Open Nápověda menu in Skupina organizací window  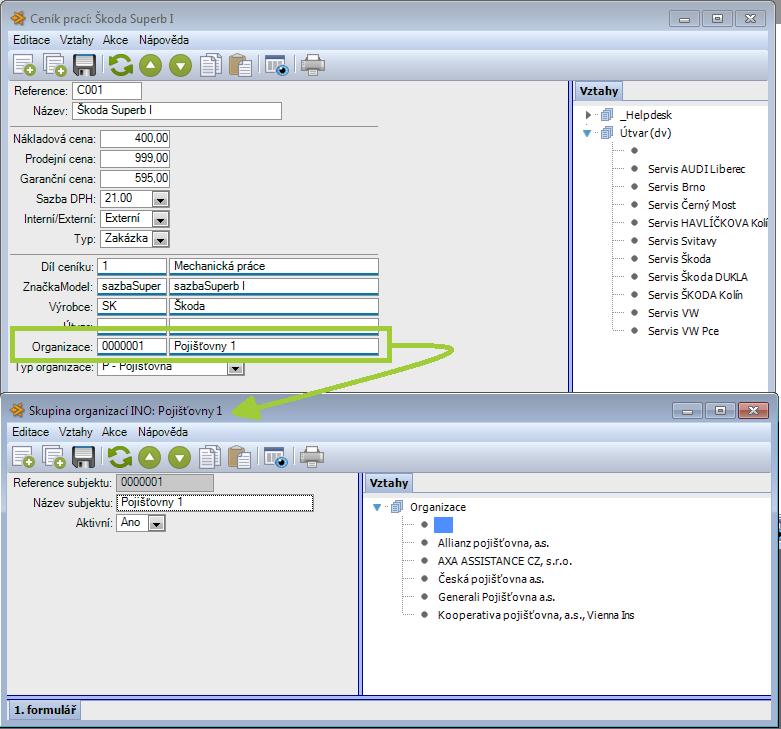163,432
